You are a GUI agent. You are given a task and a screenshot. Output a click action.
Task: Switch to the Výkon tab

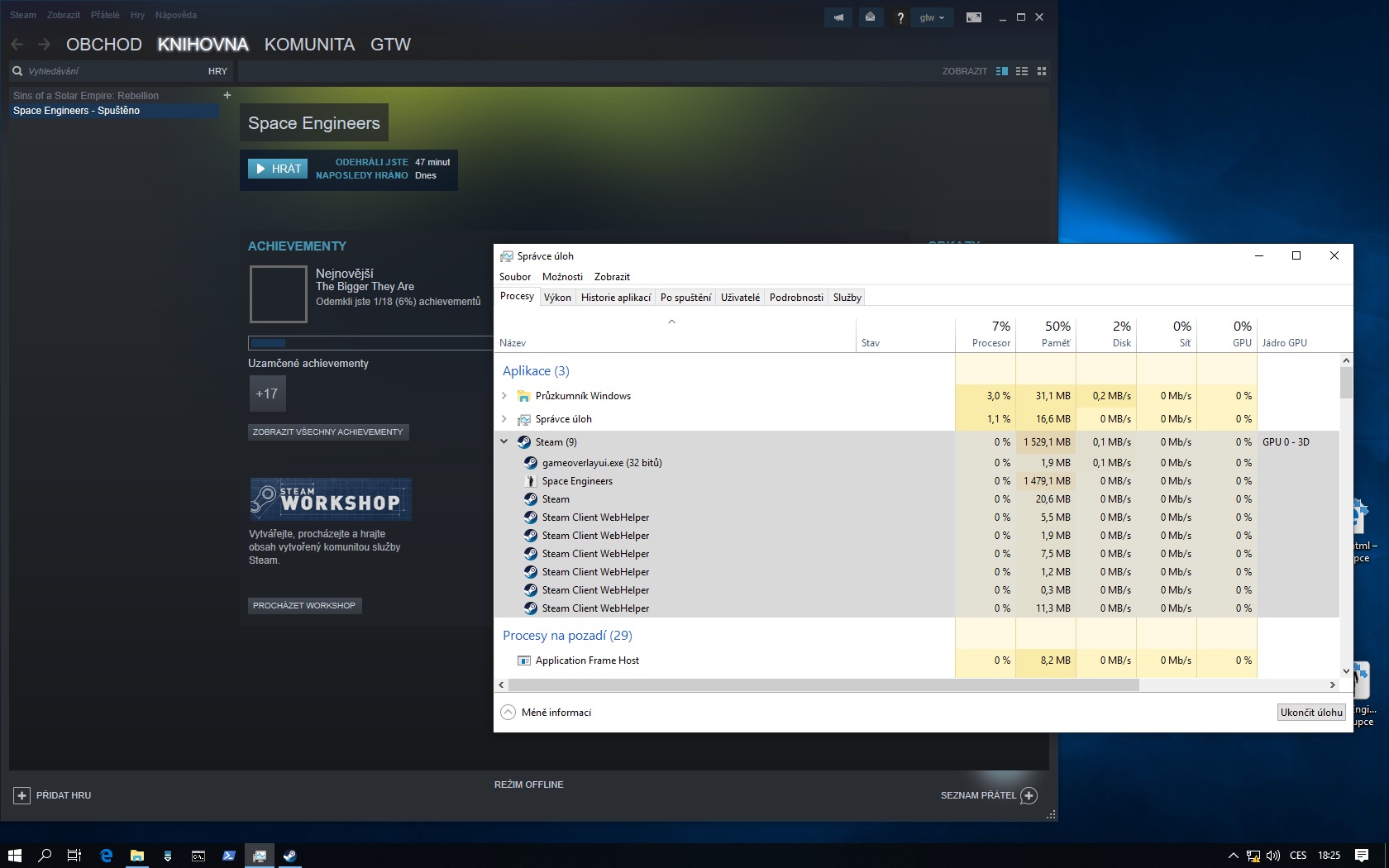click(x=557, y=298)
